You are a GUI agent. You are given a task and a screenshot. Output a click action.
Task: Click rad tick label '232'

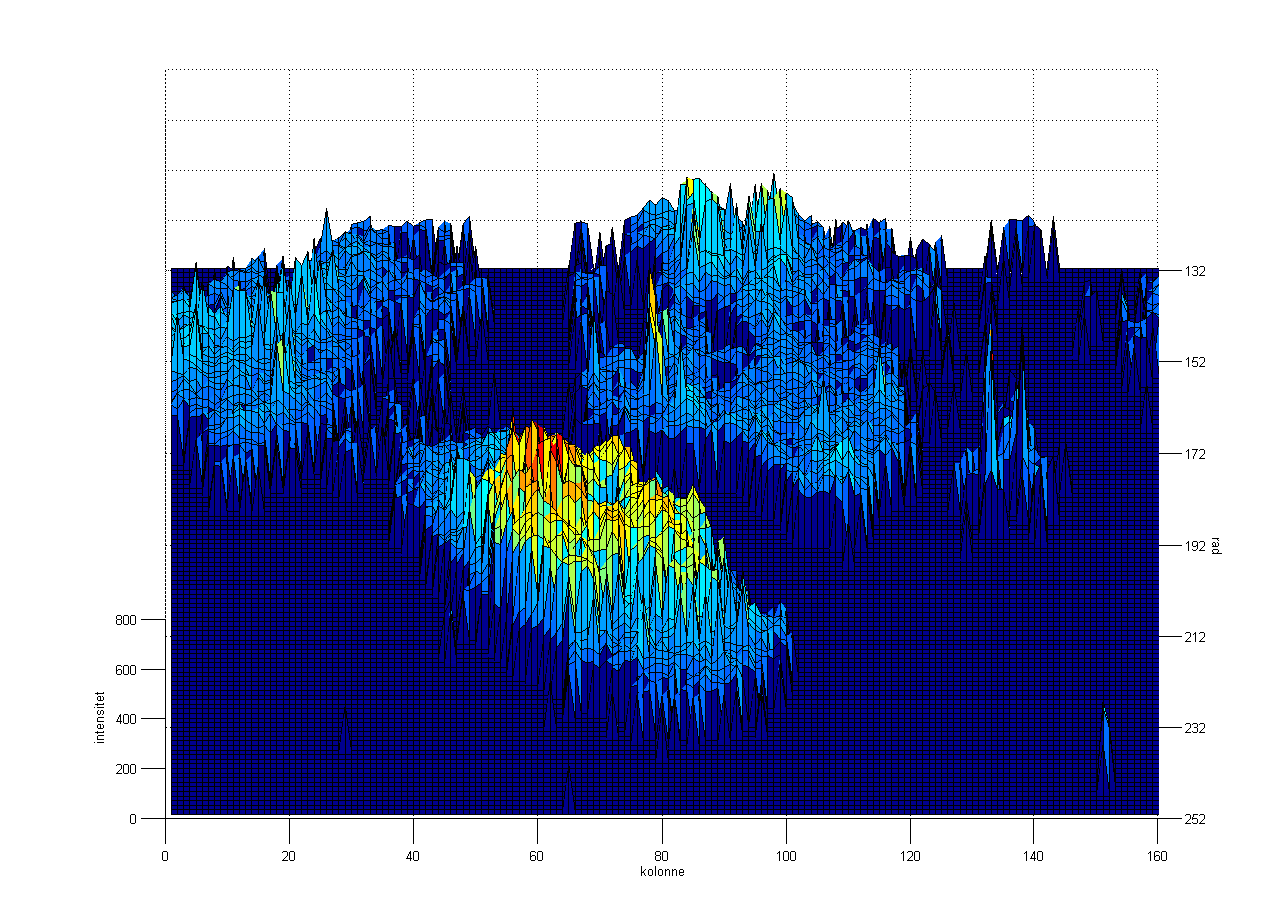pyautogui.click(x=1196, y=728)
